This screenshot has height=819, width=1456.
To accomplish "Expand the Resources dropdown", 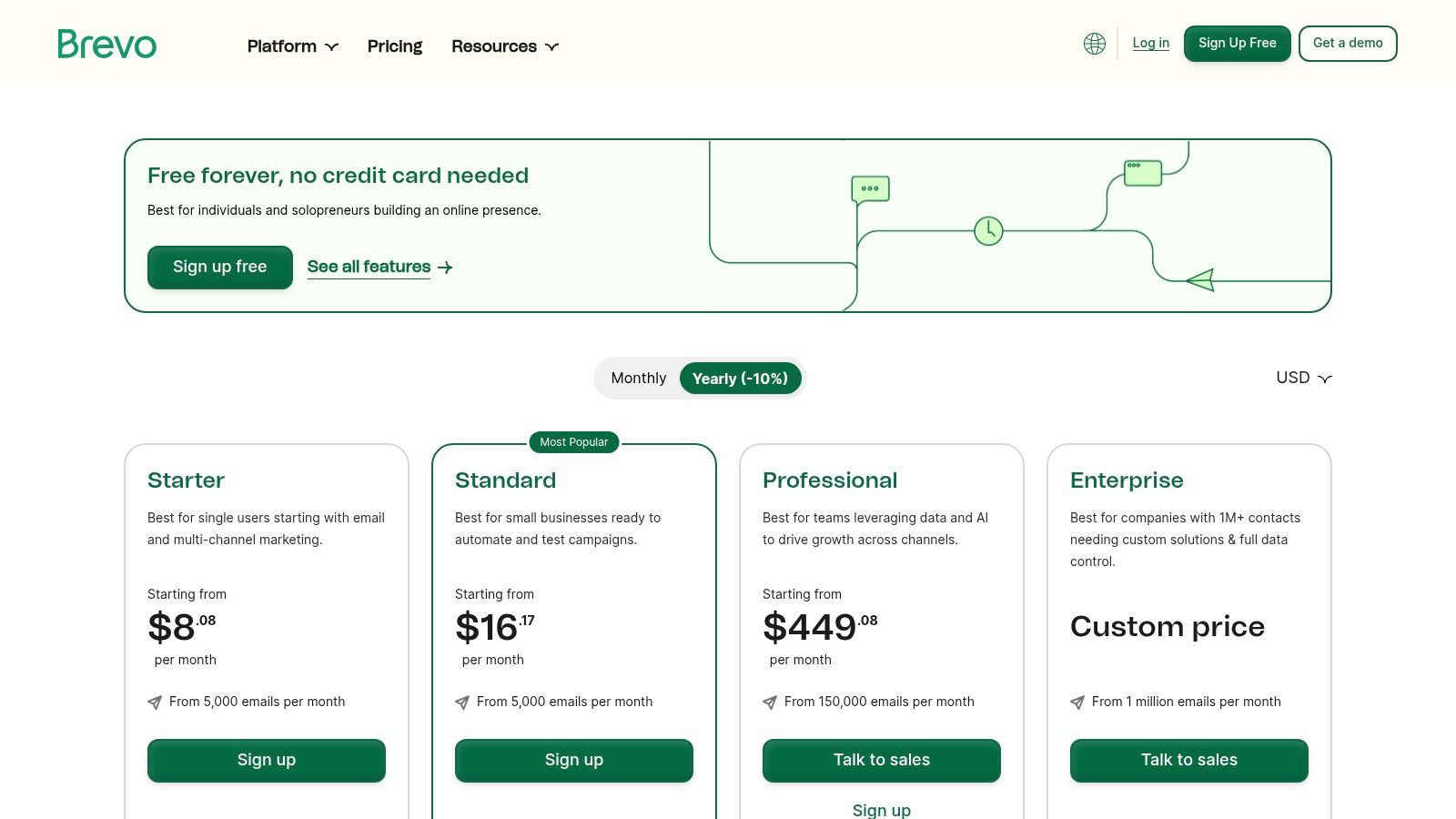I will pos(504,46).
